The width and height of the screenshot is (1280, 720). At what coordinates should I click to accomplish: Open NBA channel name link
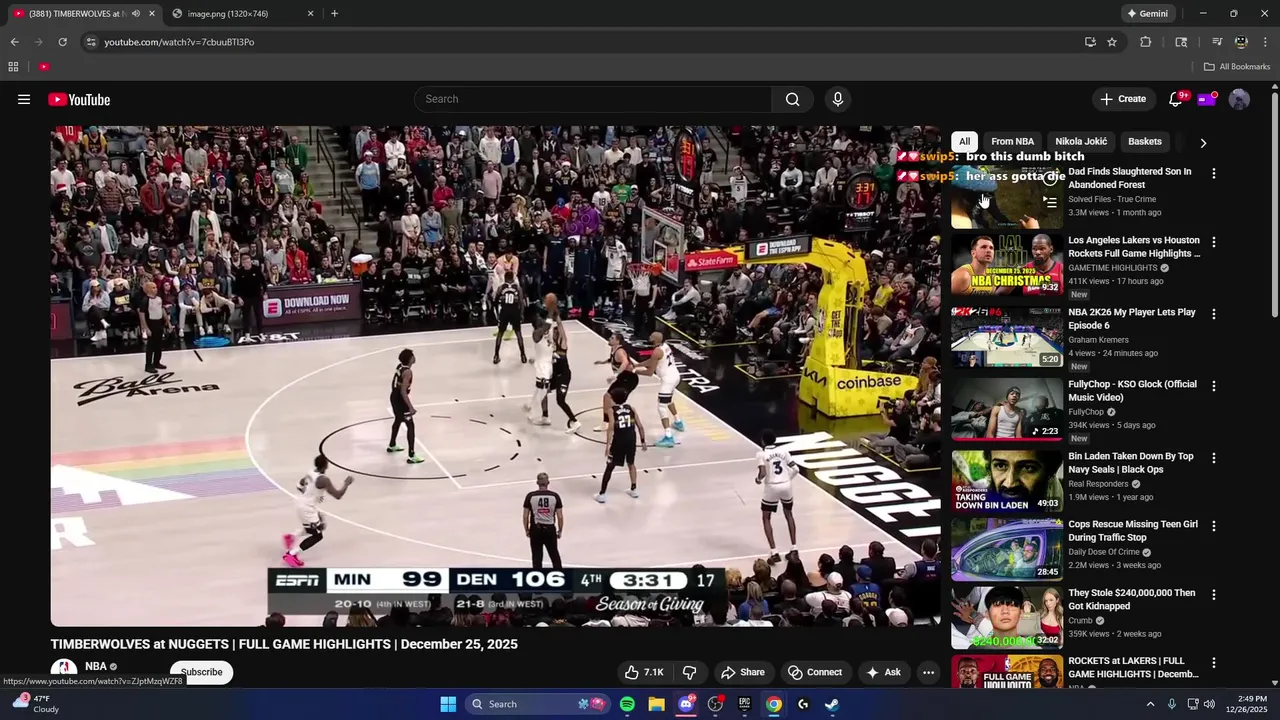(x=96, y=666)
